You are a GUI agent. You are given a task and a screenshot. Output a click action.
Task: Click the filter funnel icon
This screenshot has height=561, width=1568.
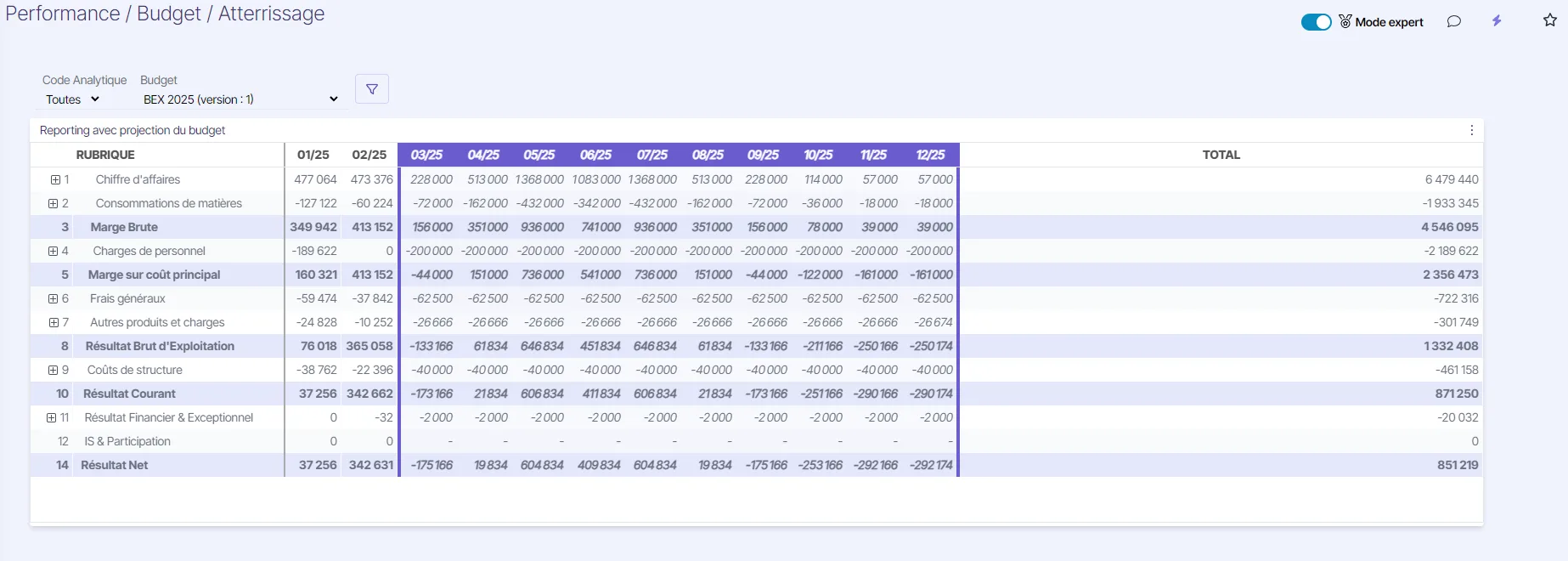[x=372, y=89]
